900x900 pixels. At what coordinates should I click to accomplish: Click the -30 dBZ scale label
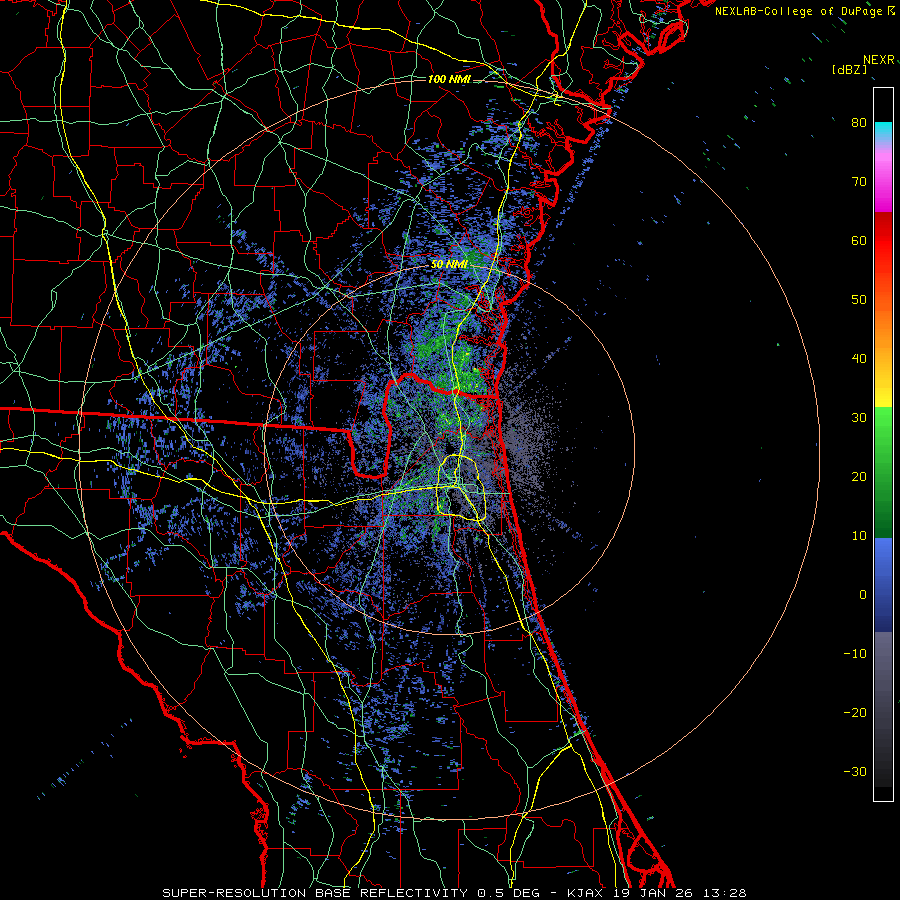pyautogui.click(x=855, y=771)
